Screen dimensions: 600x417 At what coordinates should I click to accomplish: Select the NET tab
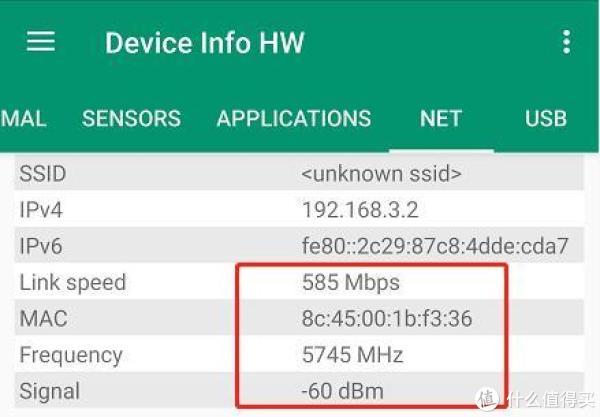440,118
